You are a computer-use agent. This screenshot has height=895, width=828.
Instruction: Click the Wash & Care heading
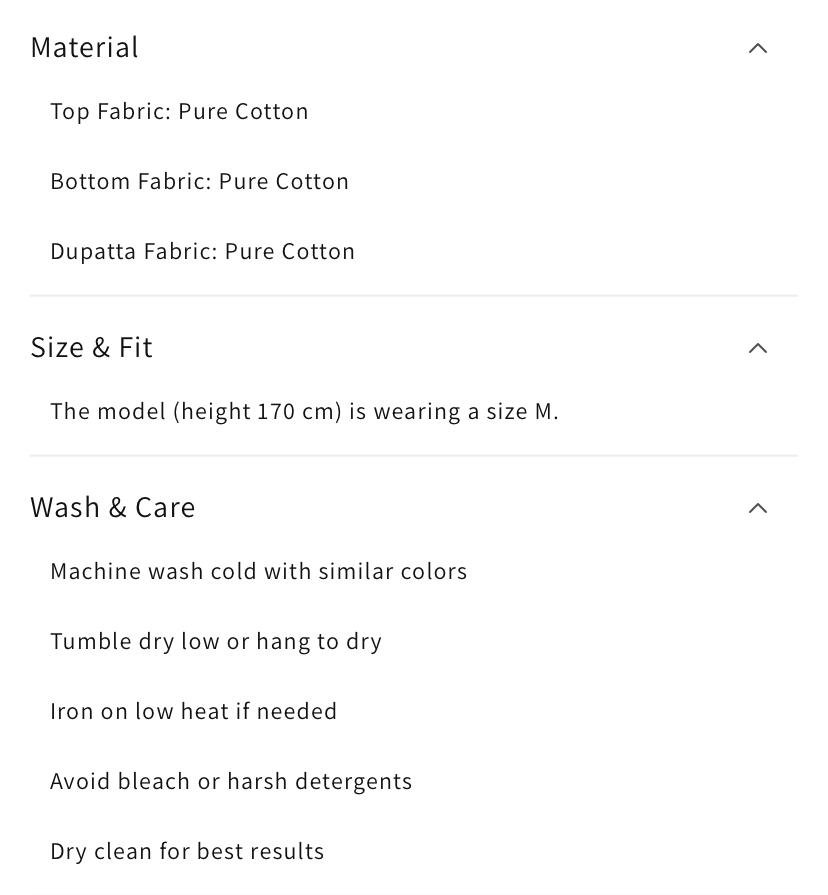tap(113, 507)
